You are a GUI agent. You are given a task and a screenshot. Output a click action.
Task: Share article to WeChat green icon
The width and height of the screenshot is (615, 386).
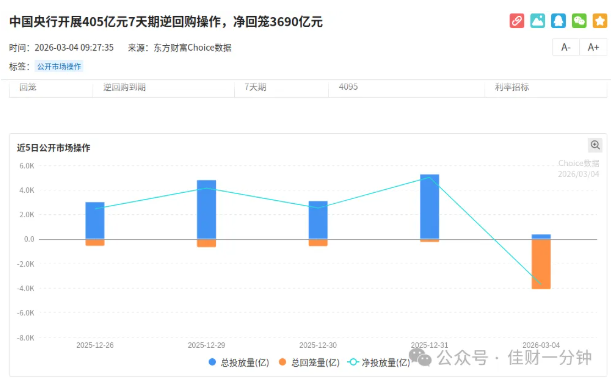pos(579,21)
